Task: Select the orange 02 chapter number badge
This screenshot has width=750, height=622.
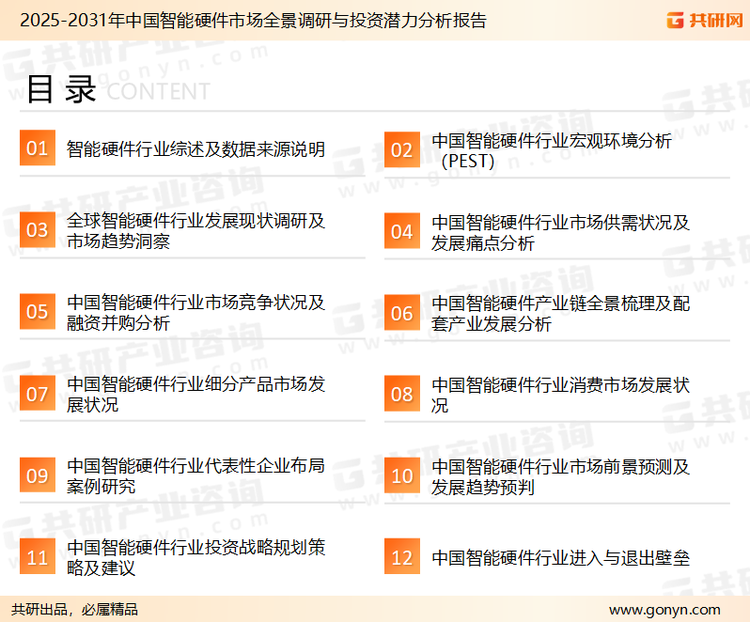Action: click(x=402, y=150)
